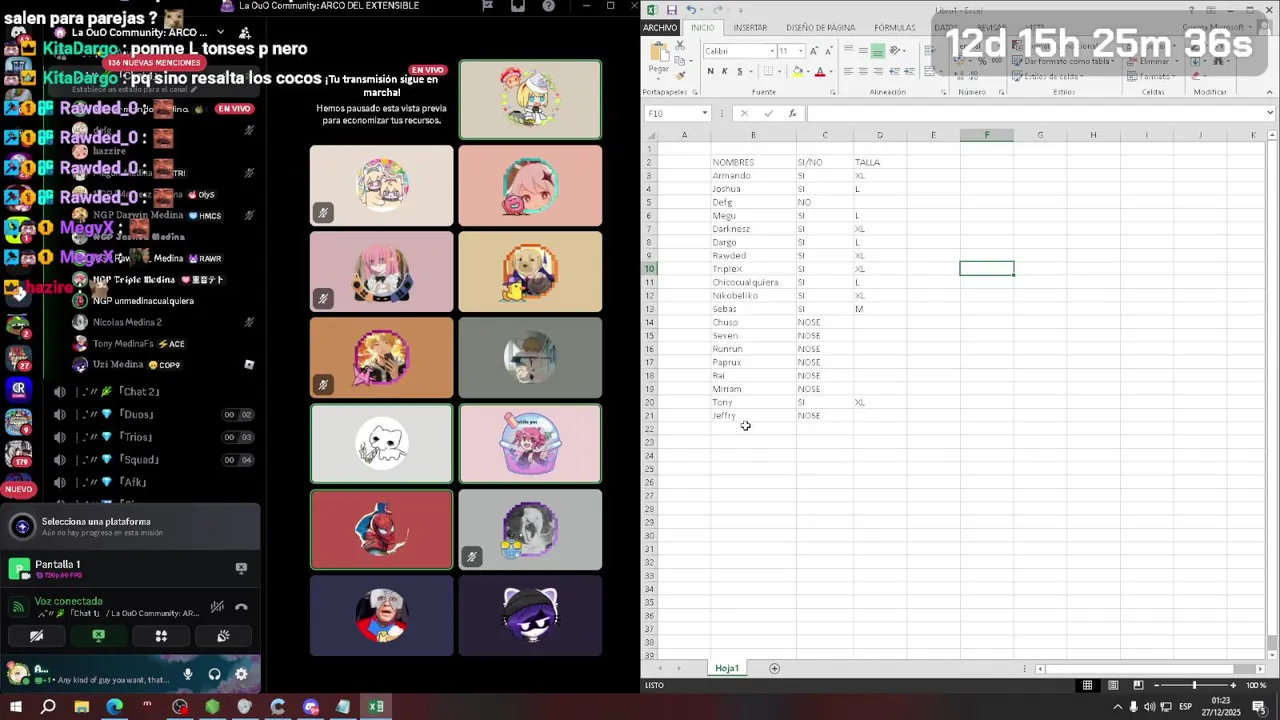Click NUEVO badge in server list

point(18,489)
